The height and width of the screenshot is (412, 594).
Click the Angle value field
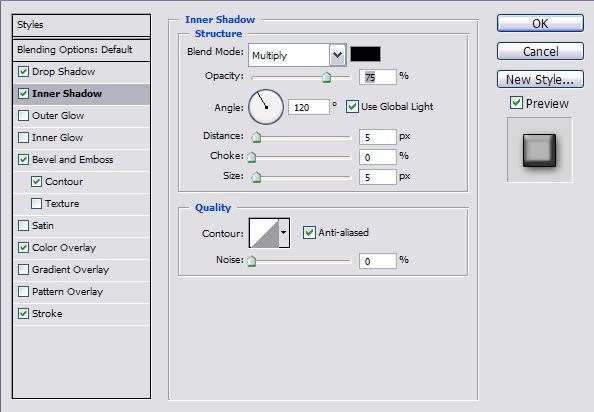(x=309, y=107)
